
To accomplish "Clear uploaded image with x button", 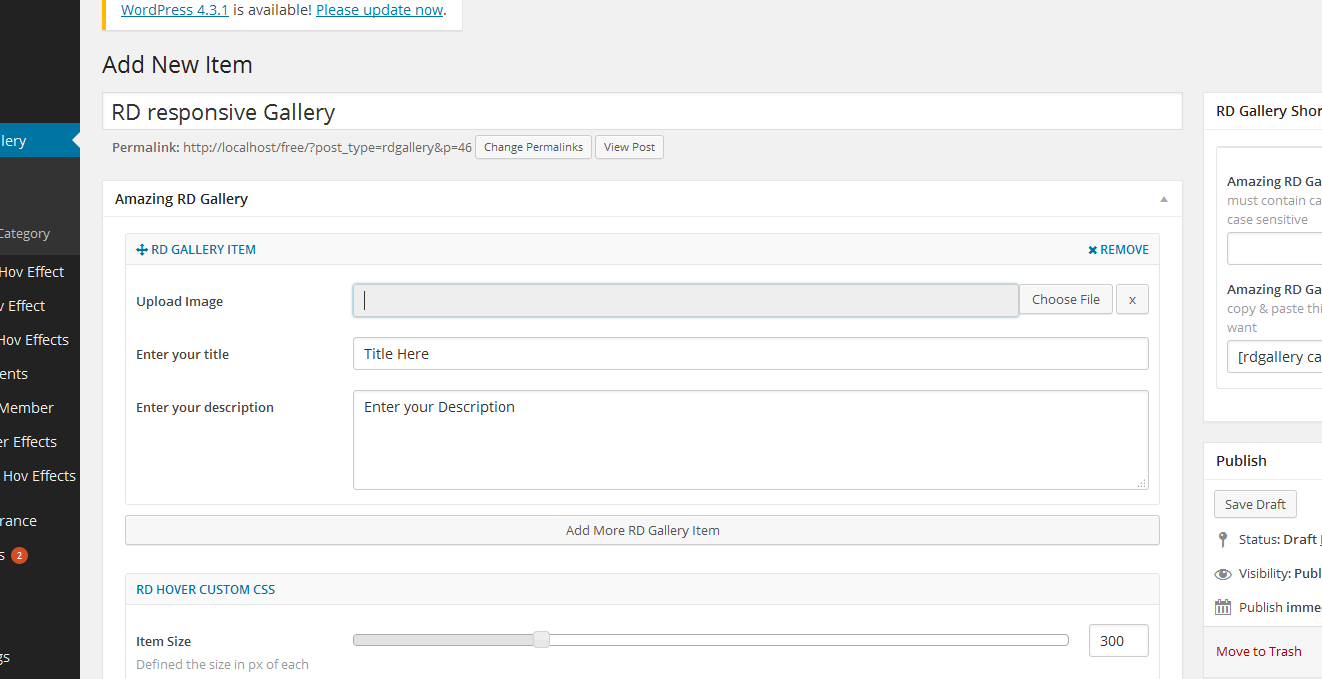I will tap(1132, 299).
